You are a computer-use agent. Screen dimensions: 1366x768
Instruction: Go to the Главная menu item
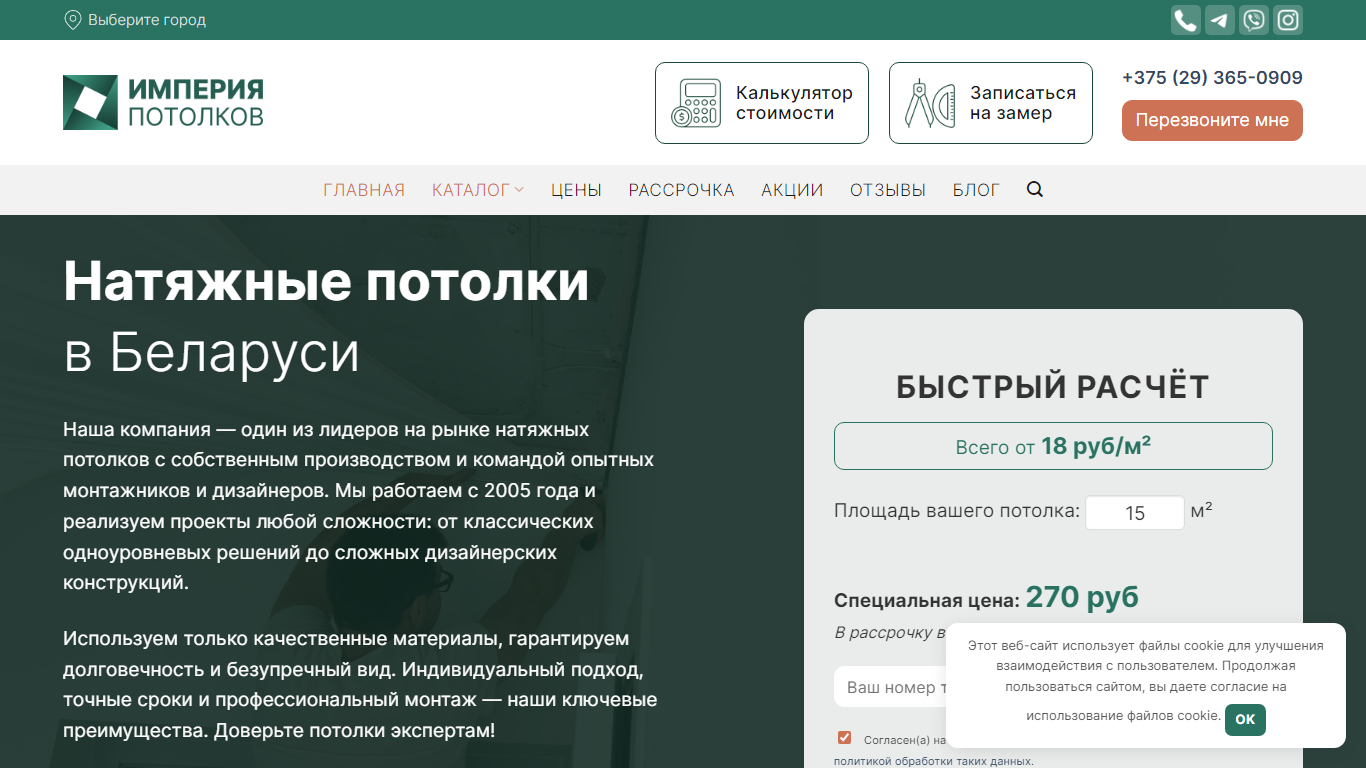pos(364,190)
